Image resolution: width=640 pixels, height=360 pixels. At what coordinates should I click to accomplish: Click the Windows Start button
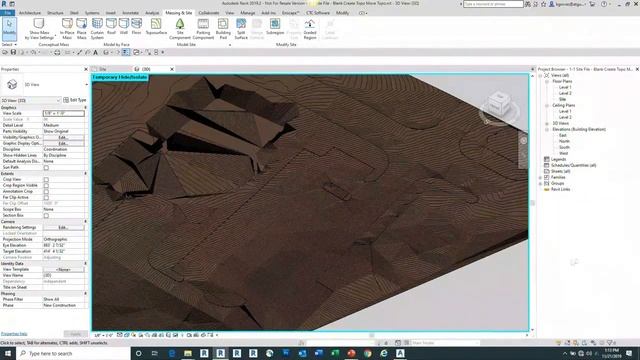[x=8, y=353]
